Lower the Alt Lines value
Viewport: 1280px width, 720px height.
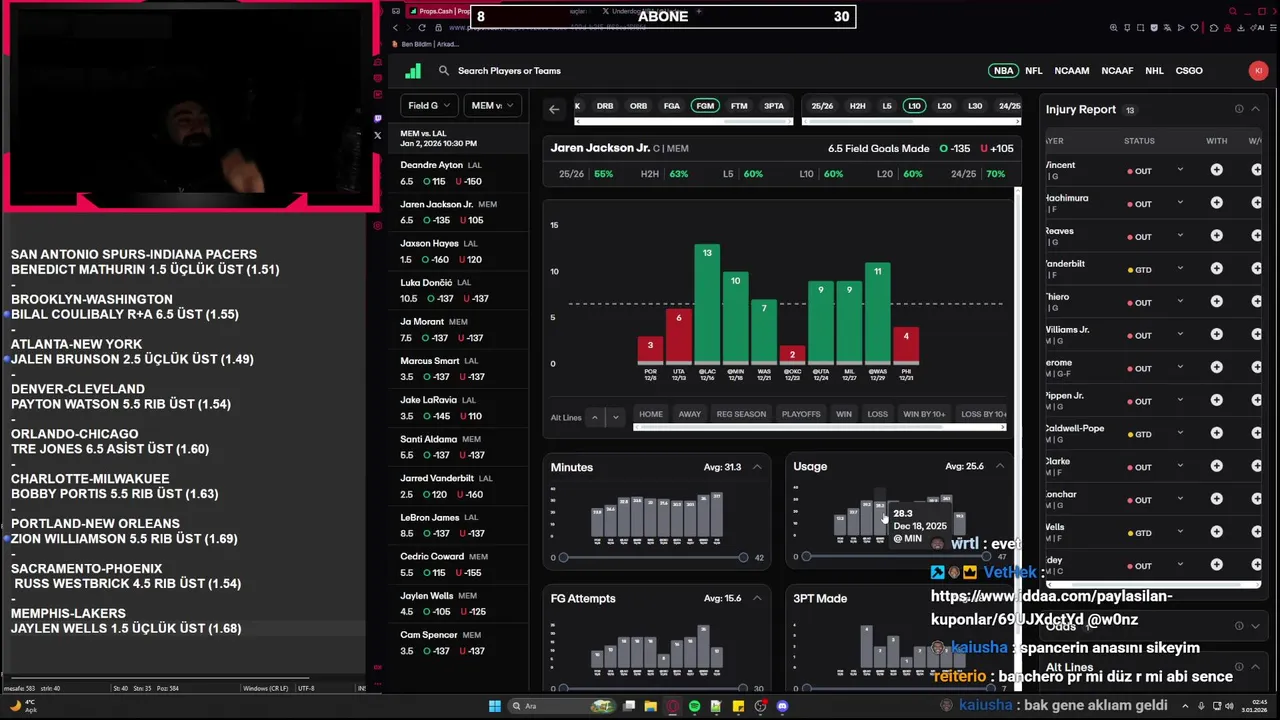point(616,417)
